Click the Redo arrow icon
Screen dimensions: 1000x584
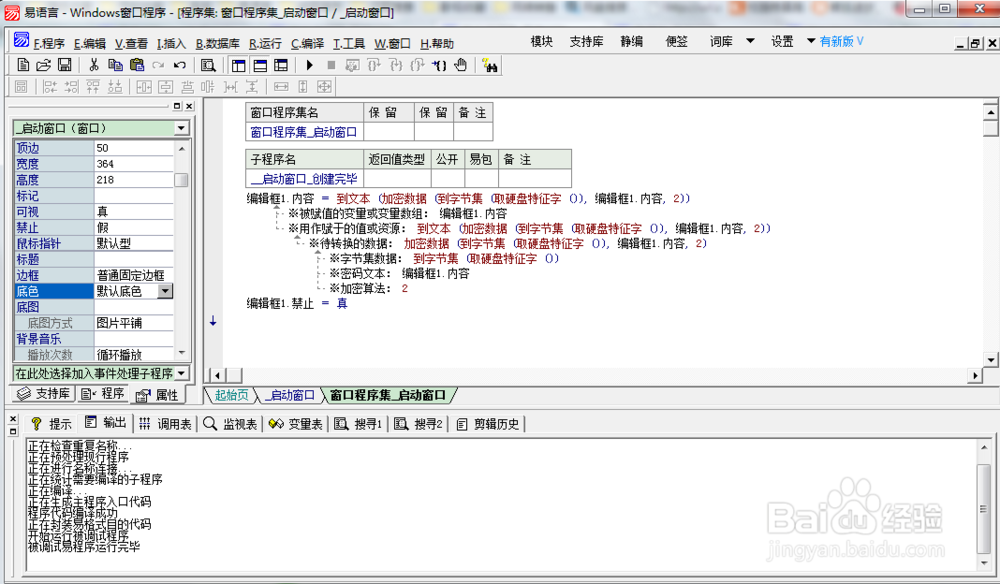coord(158,65)
